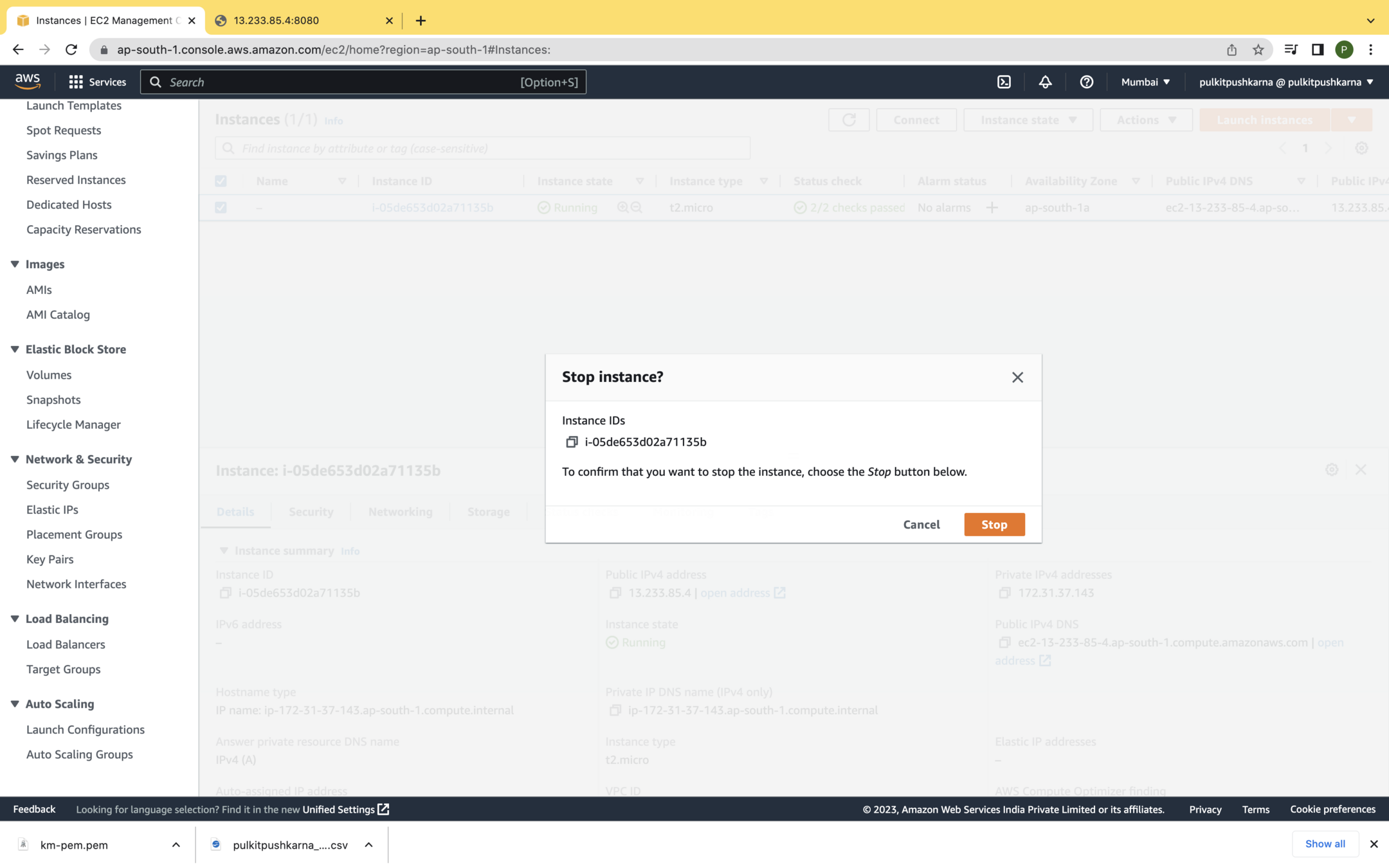
Task: Collapse the Elastic Block Store section
Action: 15,349
